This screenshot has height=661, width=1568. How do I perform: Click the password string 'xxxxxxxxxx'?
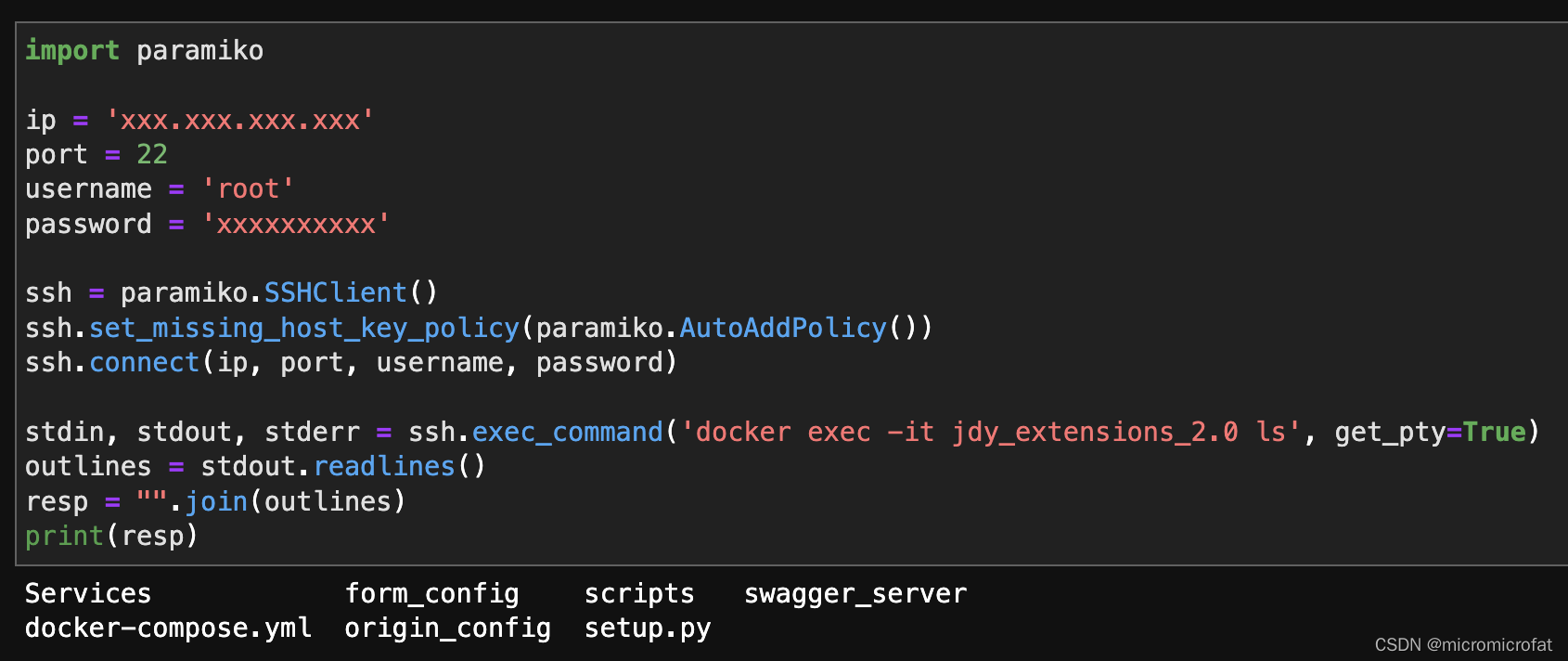pos(296,224)
